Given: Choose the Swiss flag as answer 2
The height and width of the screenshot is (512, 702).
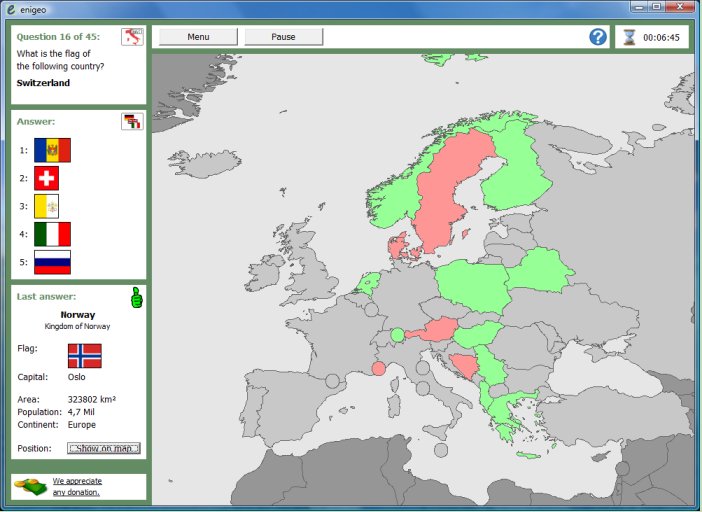Looking at the screenshot, I should (x=47, y=178).
